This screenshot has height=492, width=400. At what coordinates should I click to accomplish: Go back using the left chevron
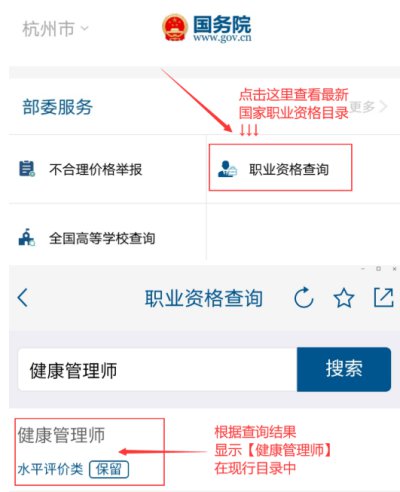click(23, 297)
